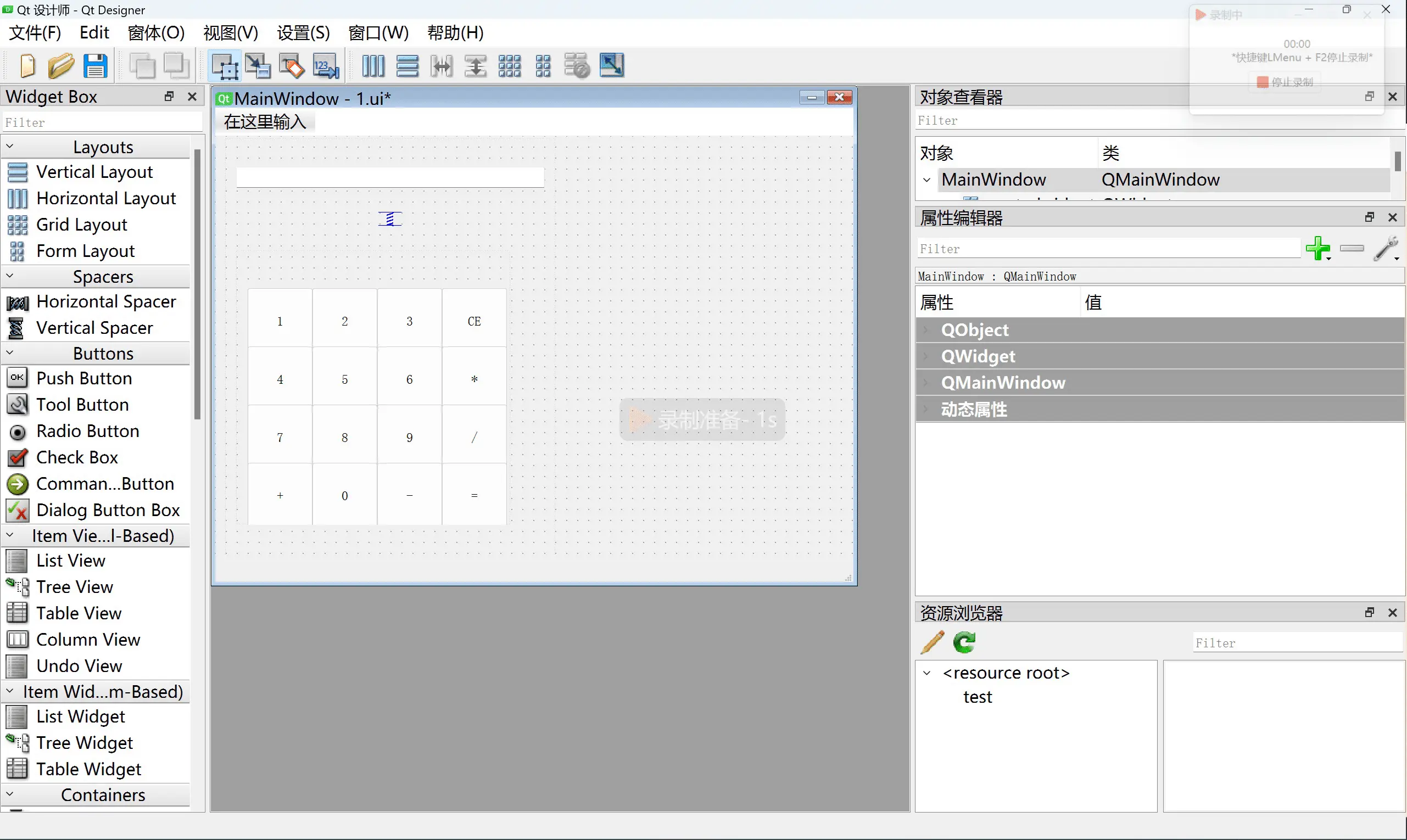The height and width of the screenshot is (840, 1407).
Task: Reload resources with green refresh icon
Action: 964,642
